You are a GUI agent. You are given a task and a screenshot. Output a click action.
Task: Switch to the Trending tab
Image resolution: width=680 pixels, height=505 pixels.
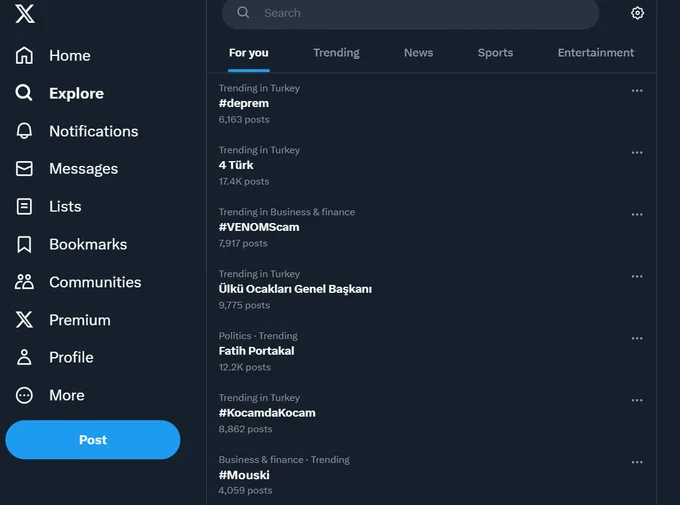pos(337,53)
